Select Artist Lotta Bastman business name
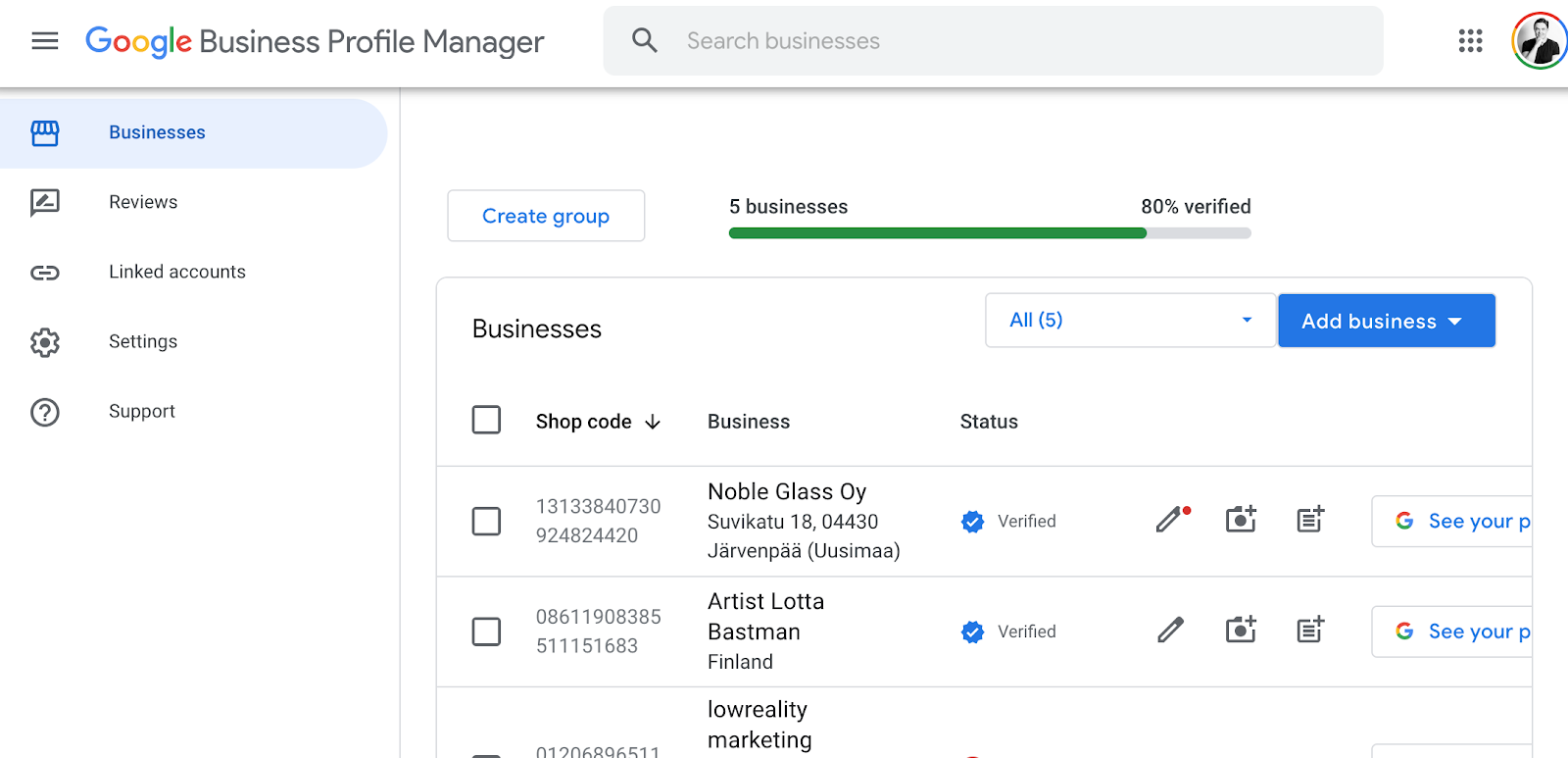This screenshot has width=1568, height=758. pyautogui.click(x=766, y=617)
